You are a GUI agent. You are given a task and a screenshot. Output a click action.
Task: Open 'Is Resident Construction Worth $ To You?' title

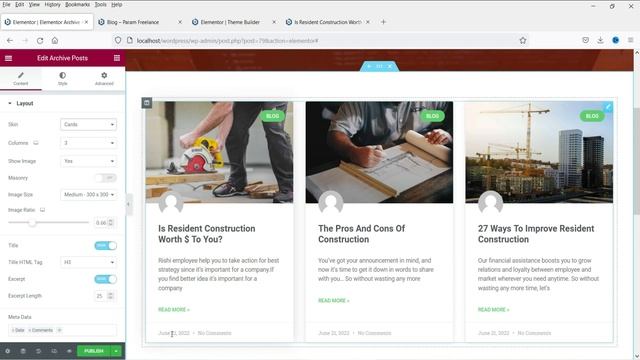coord(207,234)
